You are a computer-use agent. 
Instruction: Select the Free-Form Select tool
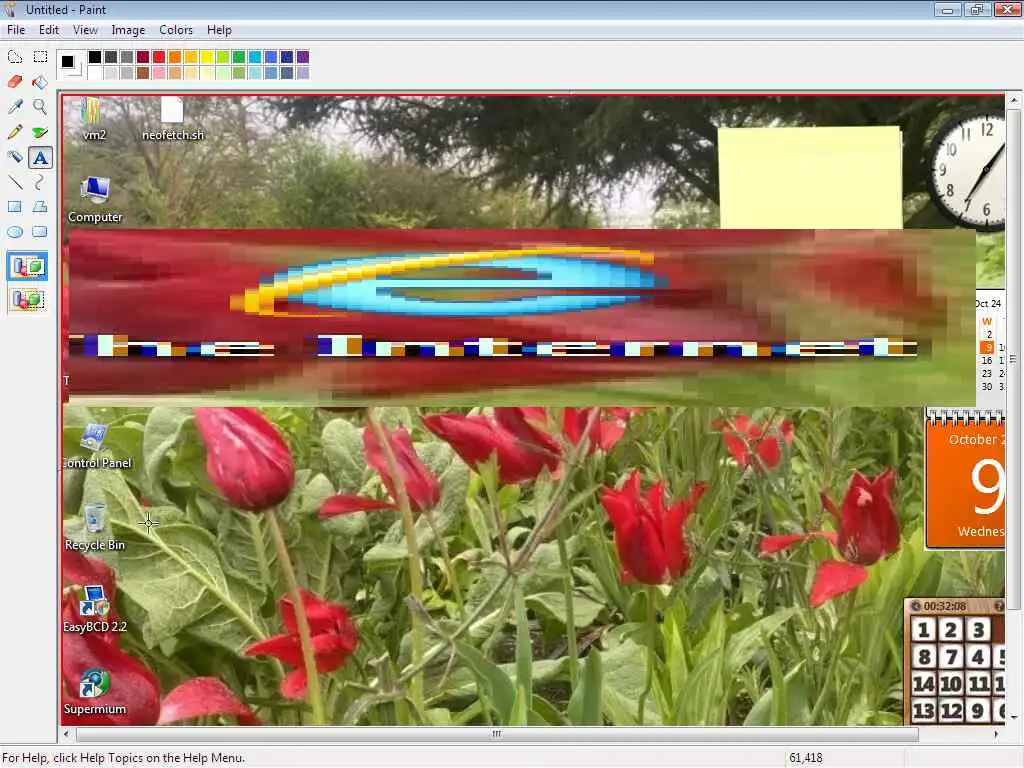point(14,57)
